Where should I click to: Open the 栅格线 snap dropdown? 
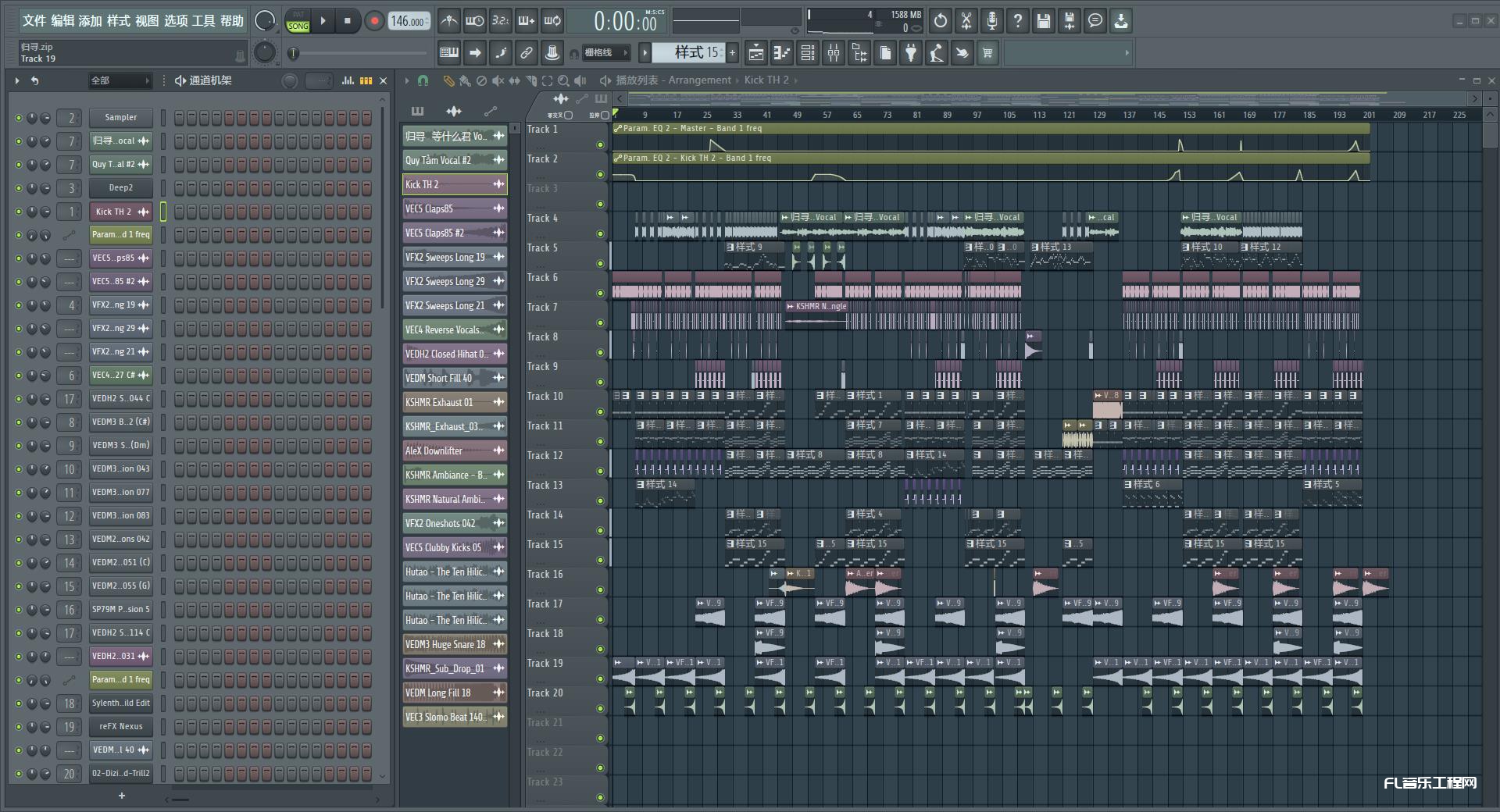pyautogui.click(x=605, y=53)
